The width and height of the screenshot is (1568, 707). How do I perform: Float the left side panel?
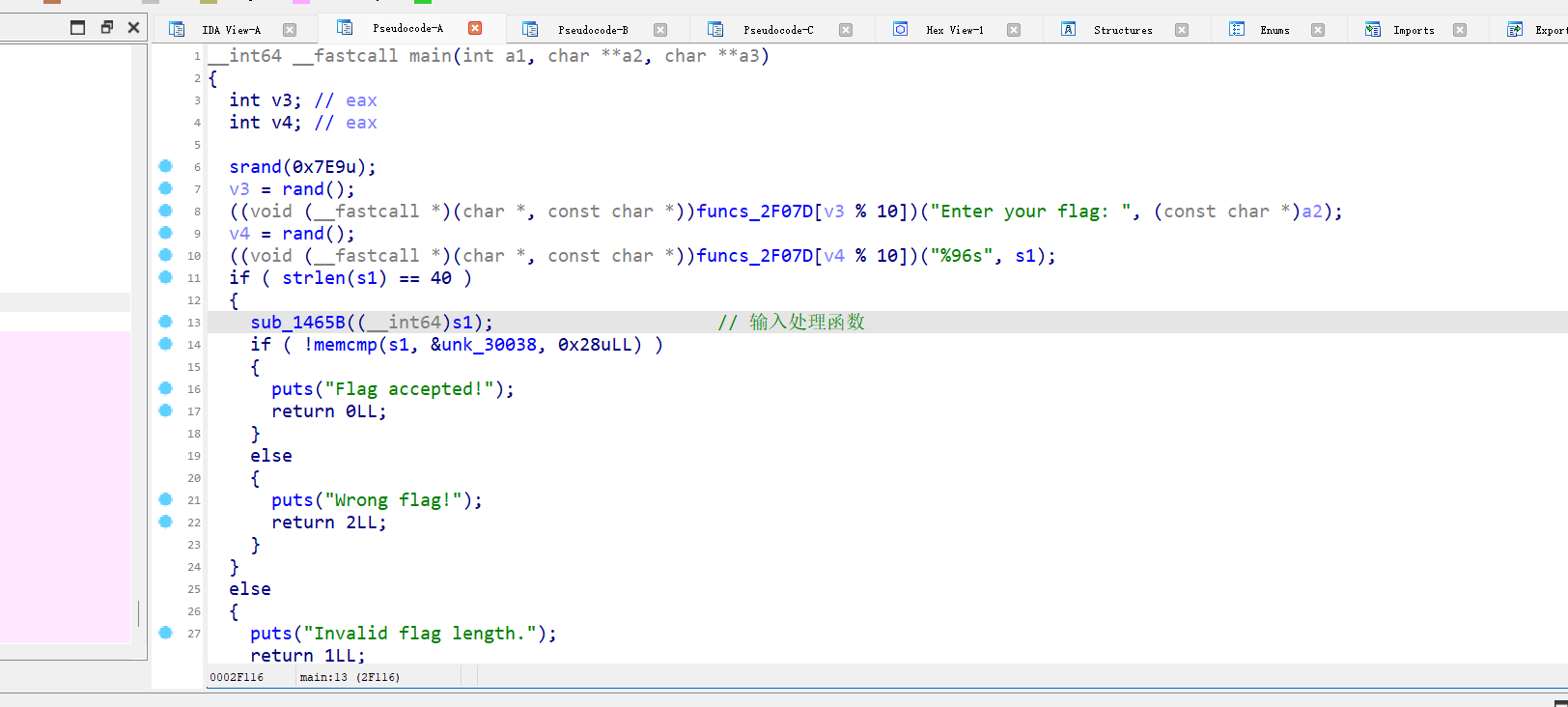[106, 27]
